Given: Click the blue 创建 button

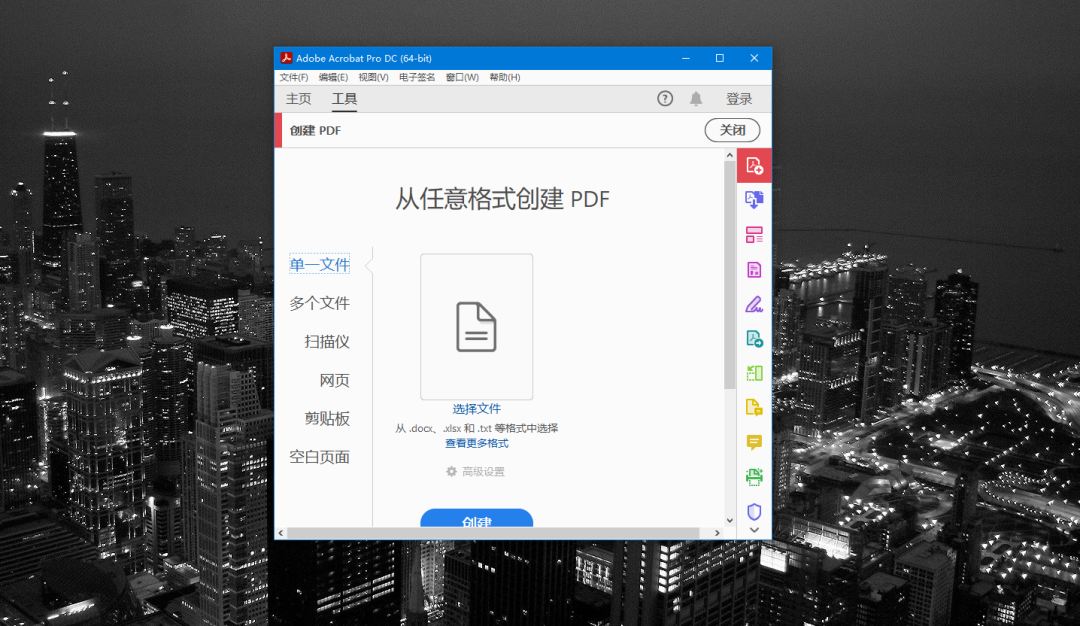Looking at the screenshot, I should point(477,519).
